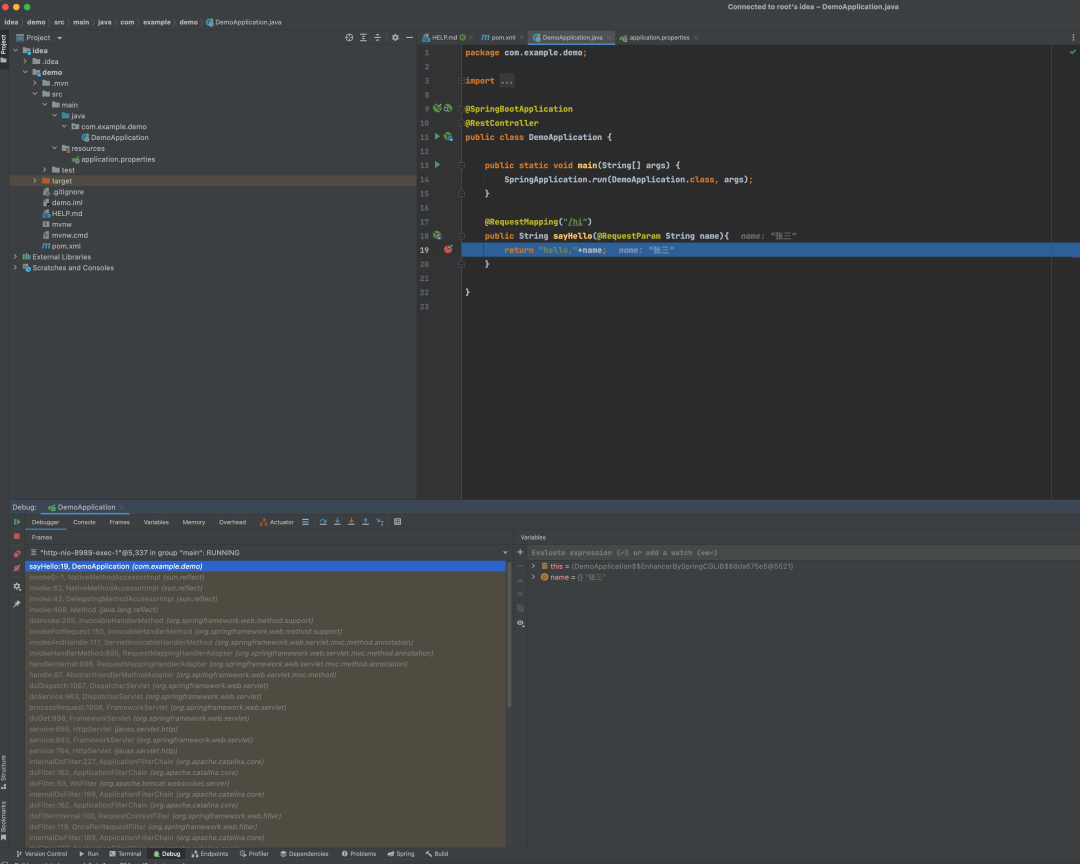Expand Scratches and Consoles node
1080x864 pixels.
16,268
